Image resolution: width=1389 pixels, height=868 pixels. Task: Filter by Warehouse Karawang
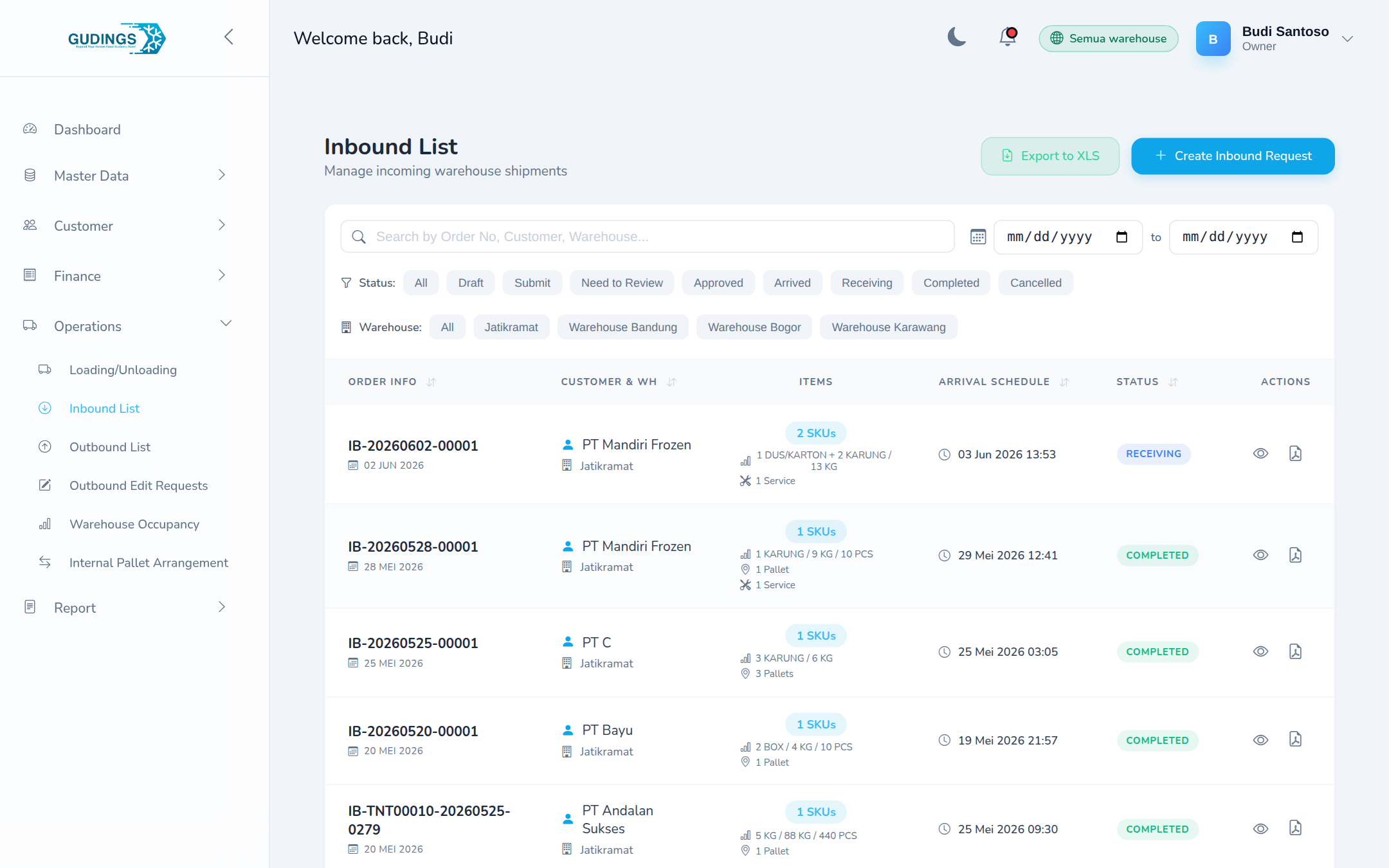pos(889,327)
